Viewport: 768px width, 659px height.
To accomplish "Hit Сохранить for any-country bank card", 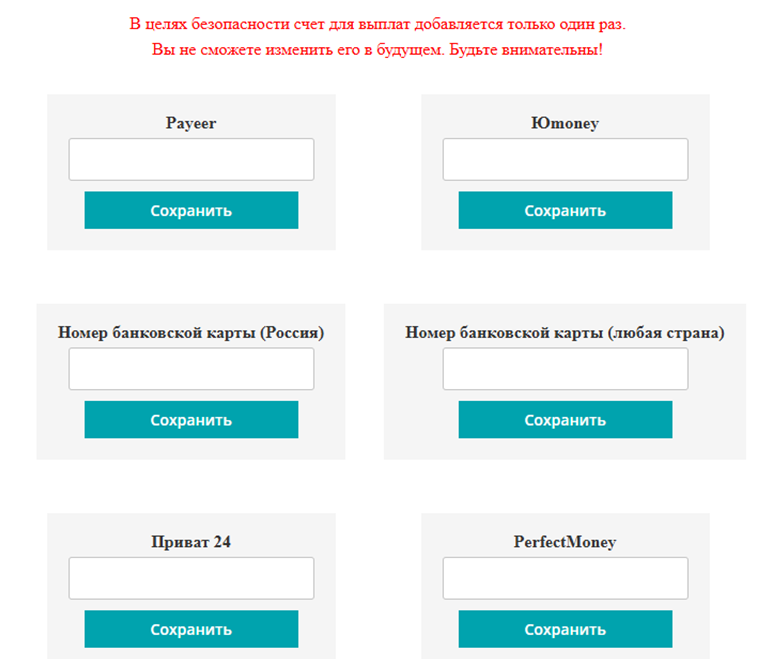I will 565,420.
